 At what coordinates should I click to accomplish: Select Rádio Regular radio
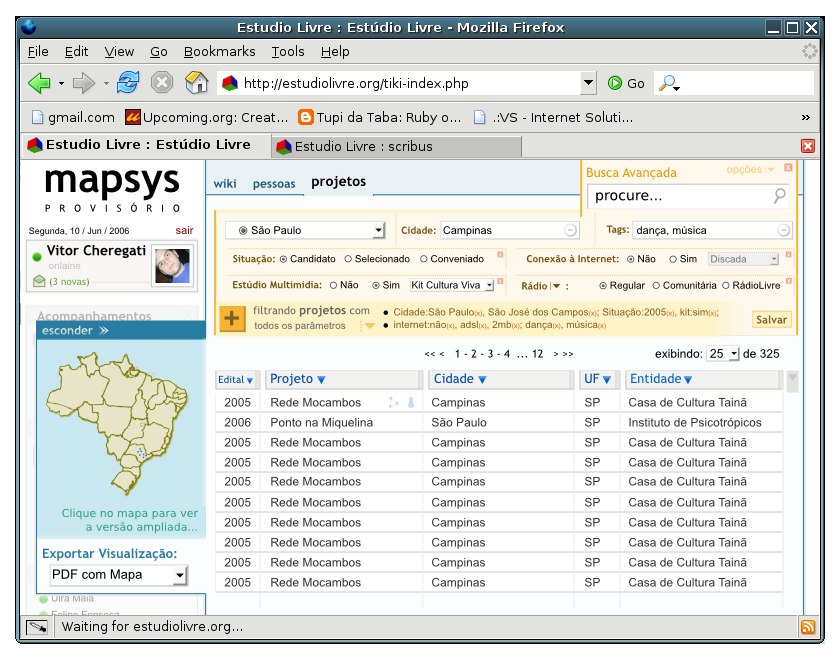[603, 286]
